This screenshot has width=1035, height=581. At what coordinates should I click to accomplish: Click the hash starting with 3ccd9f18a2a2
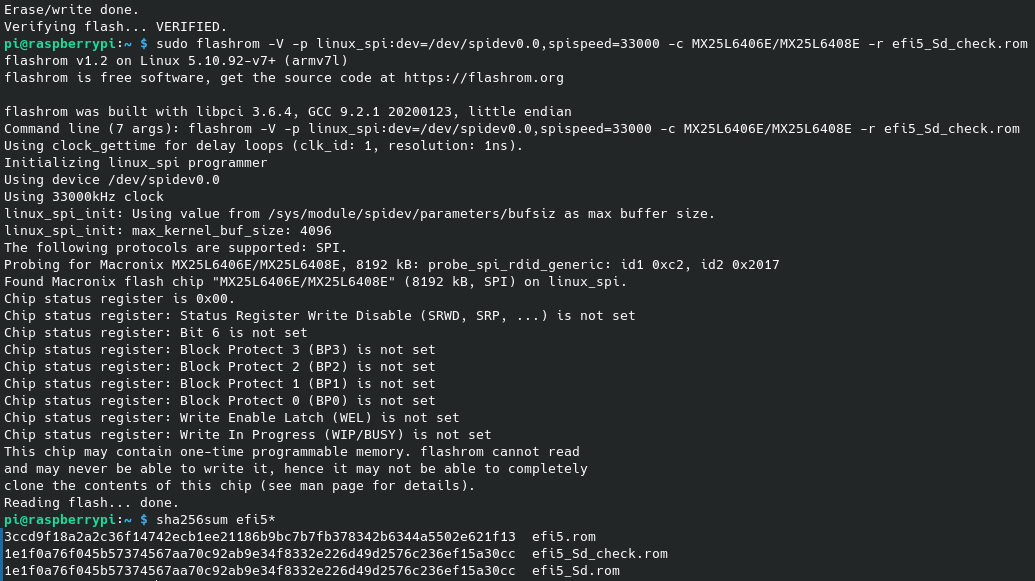[x=259, y=537]
